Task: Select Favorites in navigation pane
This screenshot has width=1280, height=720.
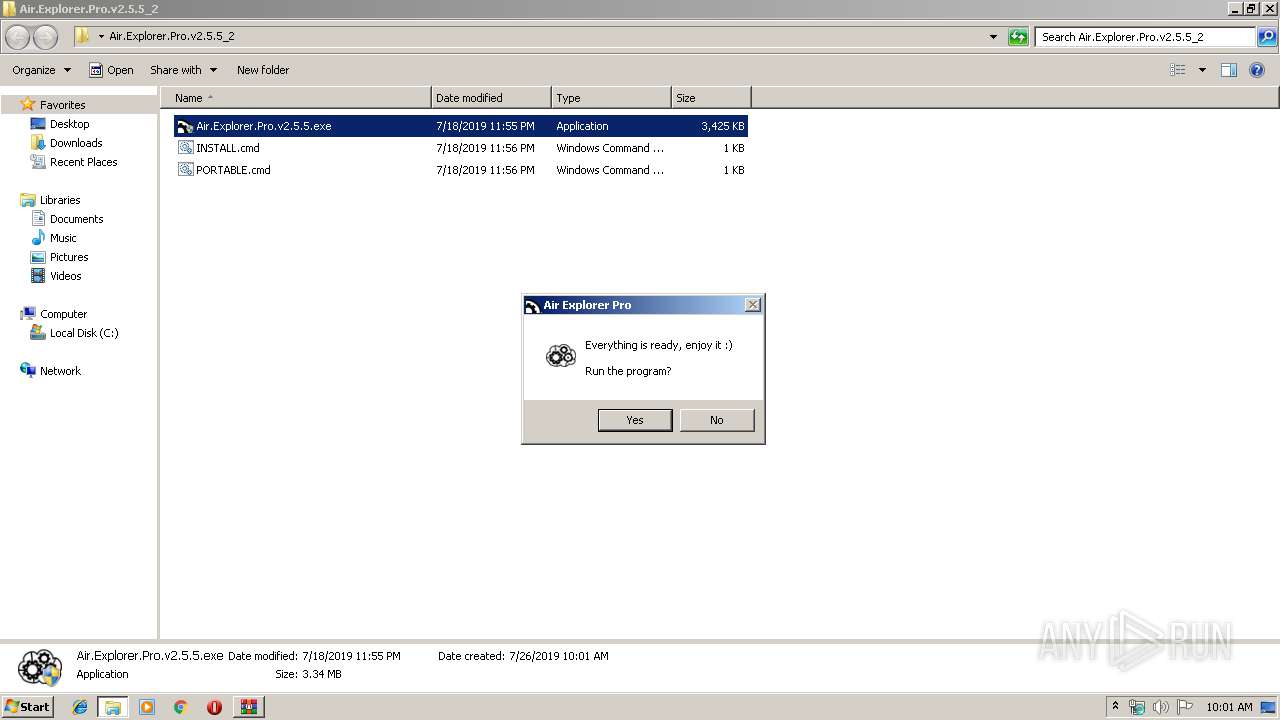Action: click(62, 105)
